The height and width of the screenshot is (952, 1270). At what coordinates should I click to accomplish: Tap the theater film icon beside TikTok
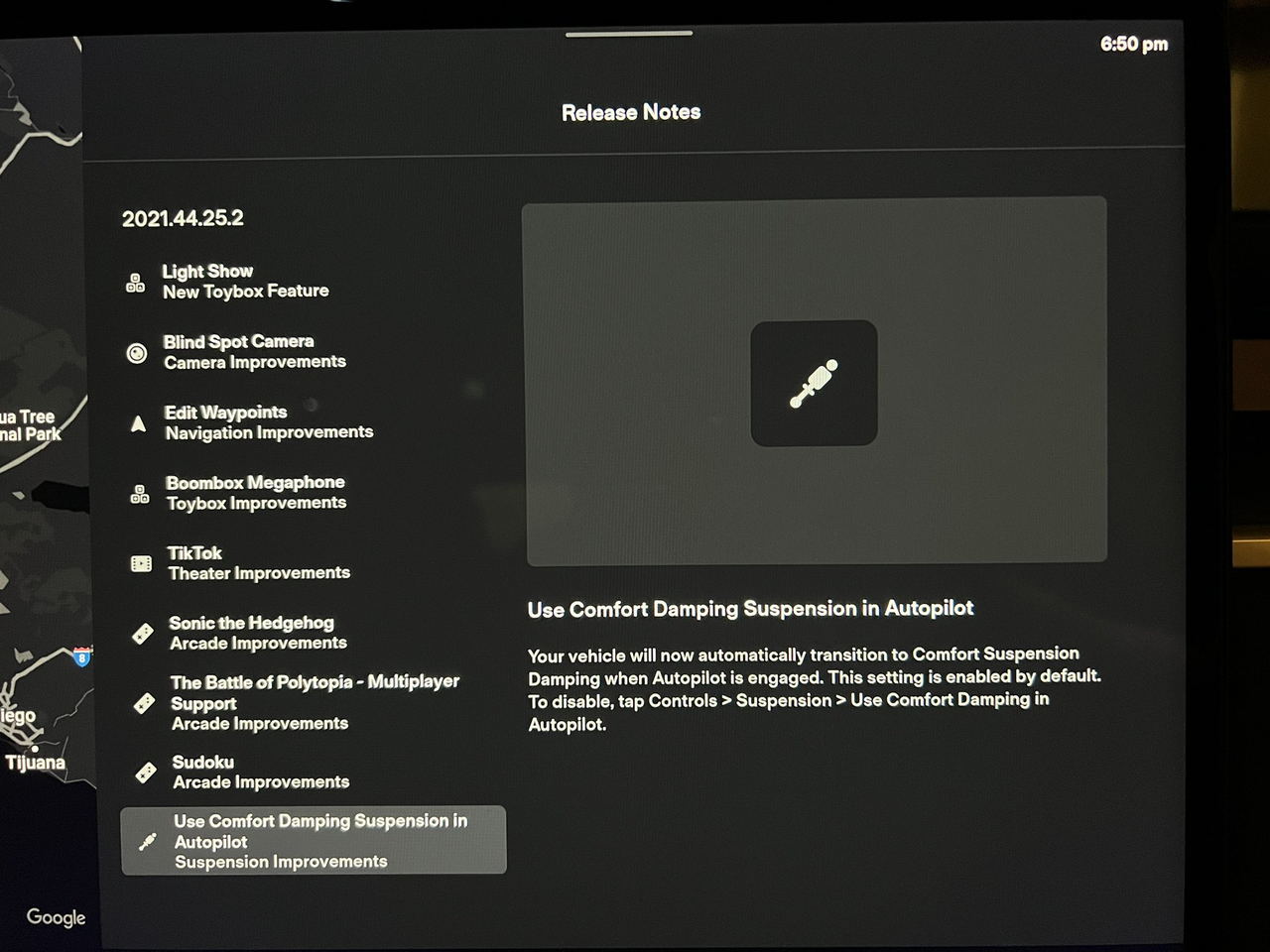142,564
